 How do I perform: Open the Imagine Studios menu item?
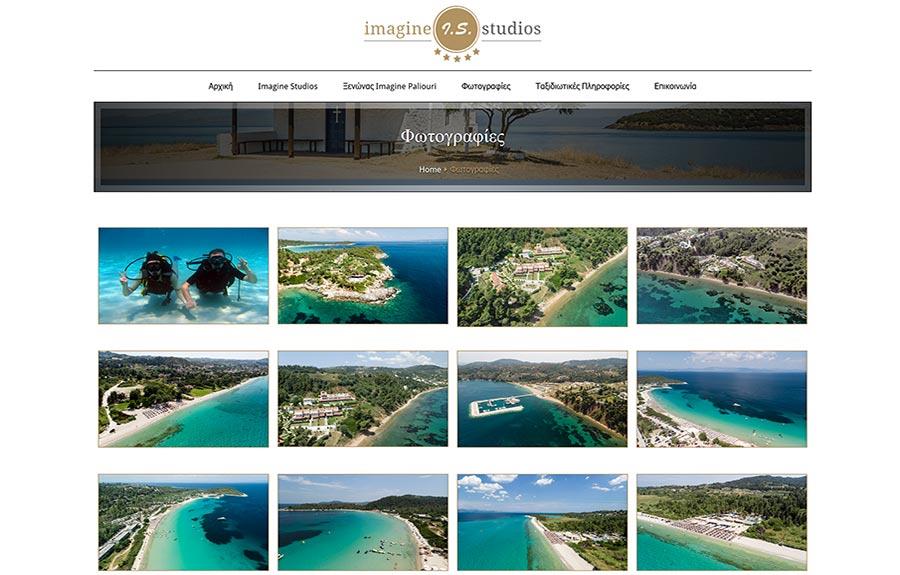[x=288, y=86]
